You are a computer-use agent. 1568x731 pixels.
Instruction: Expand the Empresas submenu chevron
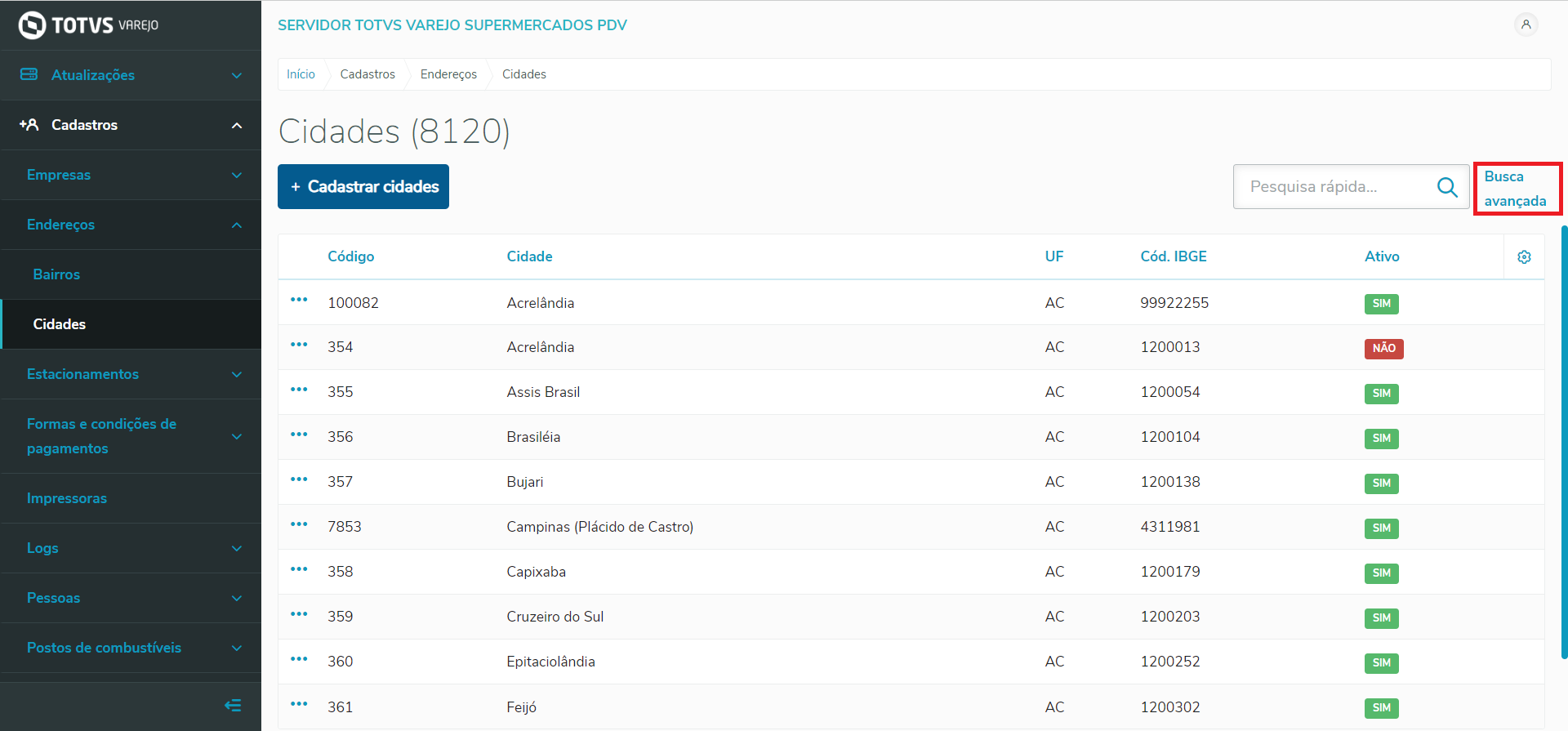tap(237, 176)
